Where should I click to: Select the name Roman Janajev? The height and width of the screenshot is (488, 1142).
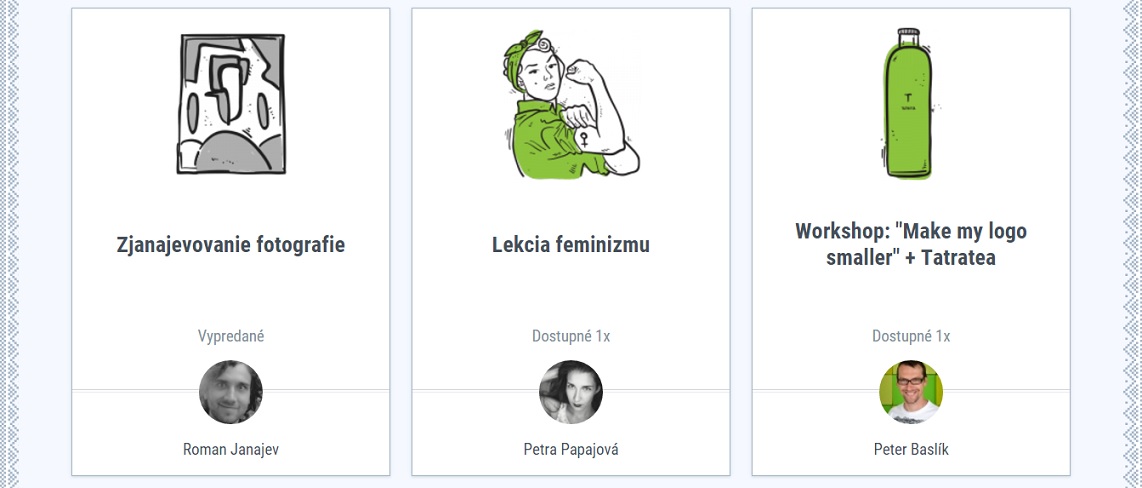pos(231,449)
